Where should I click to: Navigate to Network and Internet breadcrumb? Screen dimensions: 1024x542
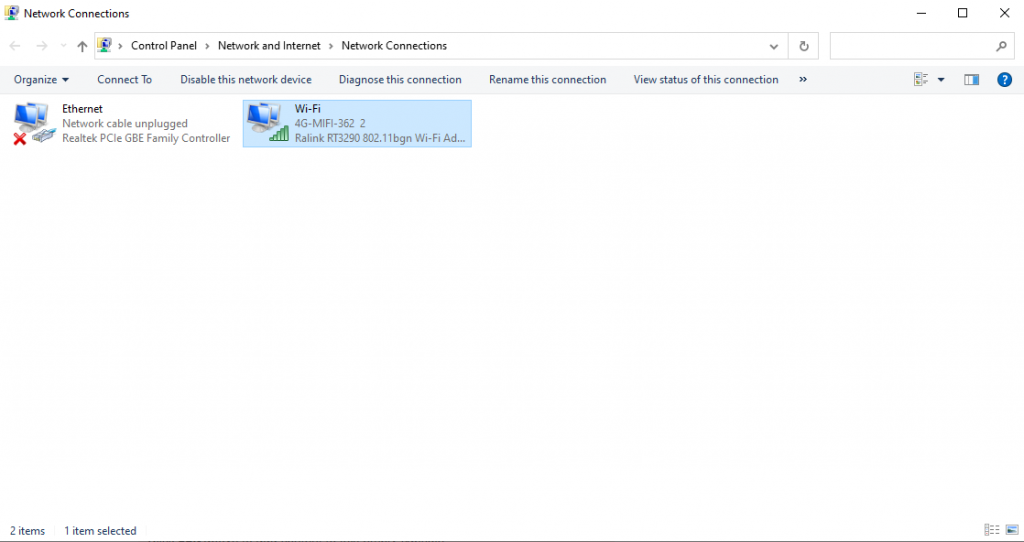pos(269,46)
